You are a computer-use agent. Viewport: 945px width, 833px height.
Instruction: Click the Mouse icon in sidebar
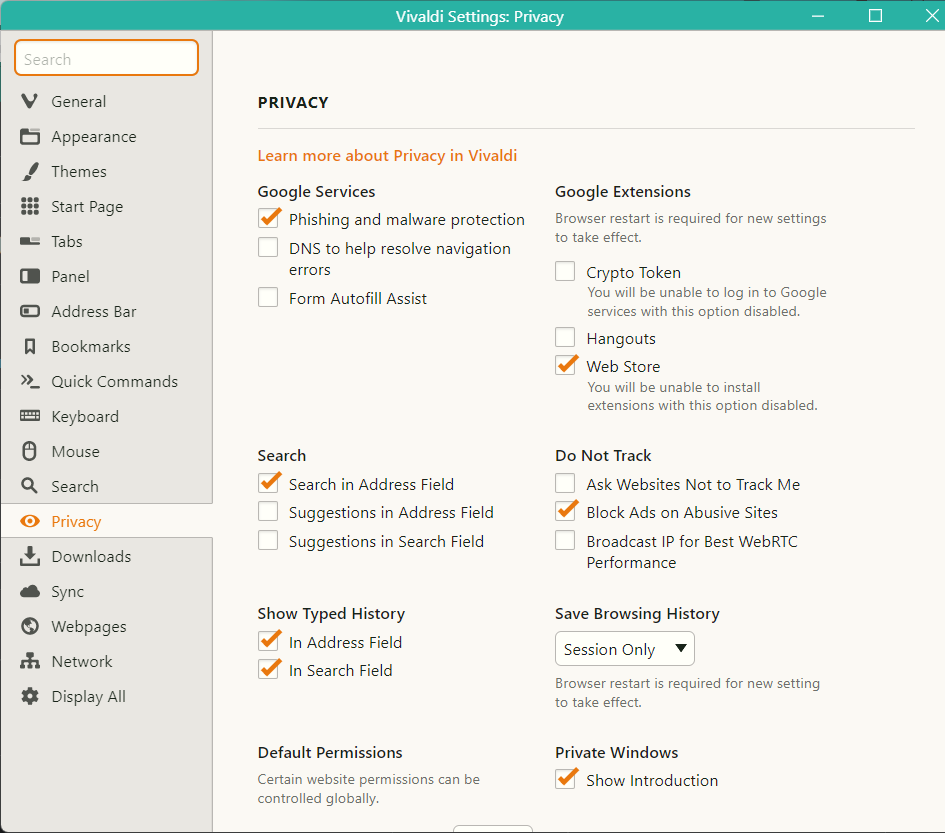[x=30, y=452]
